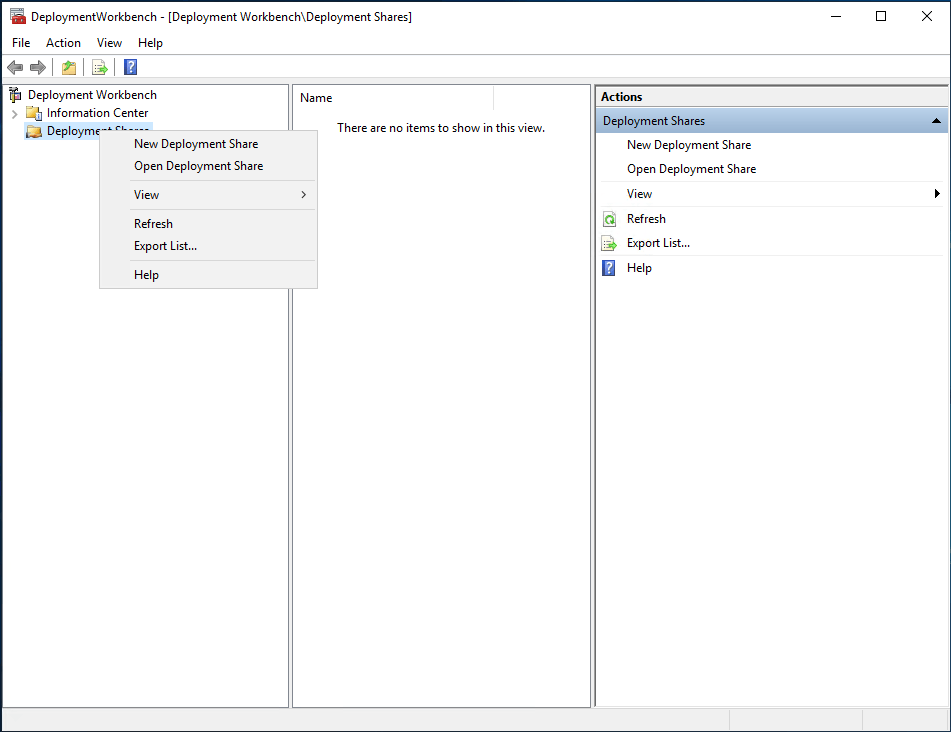The width and height of the screenshot is (951, 732).
Task: Click the Refresh icon in Actions pane
Action: 609,219
